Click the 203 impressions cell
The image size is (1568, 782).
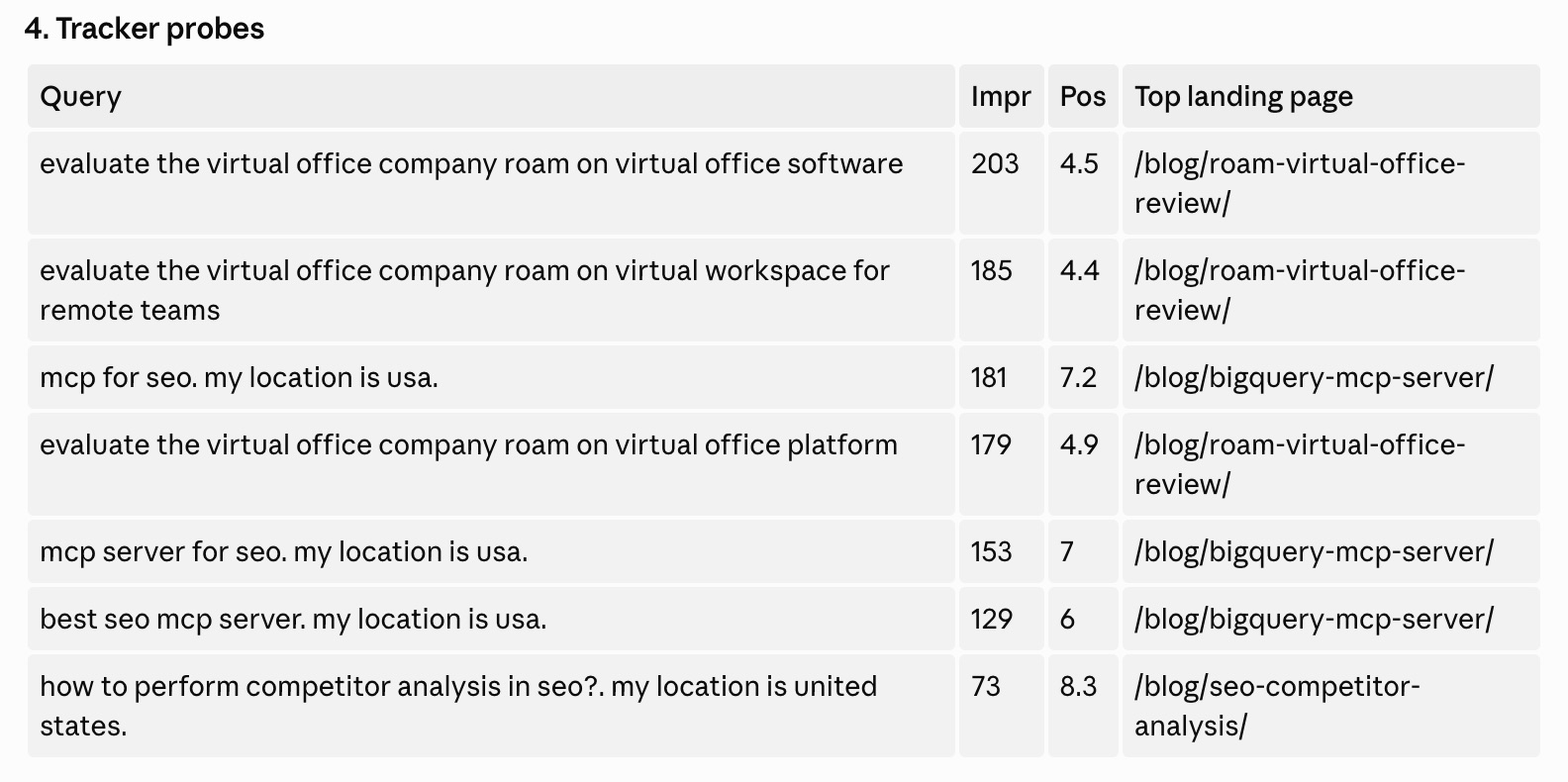tap(995, 163)
